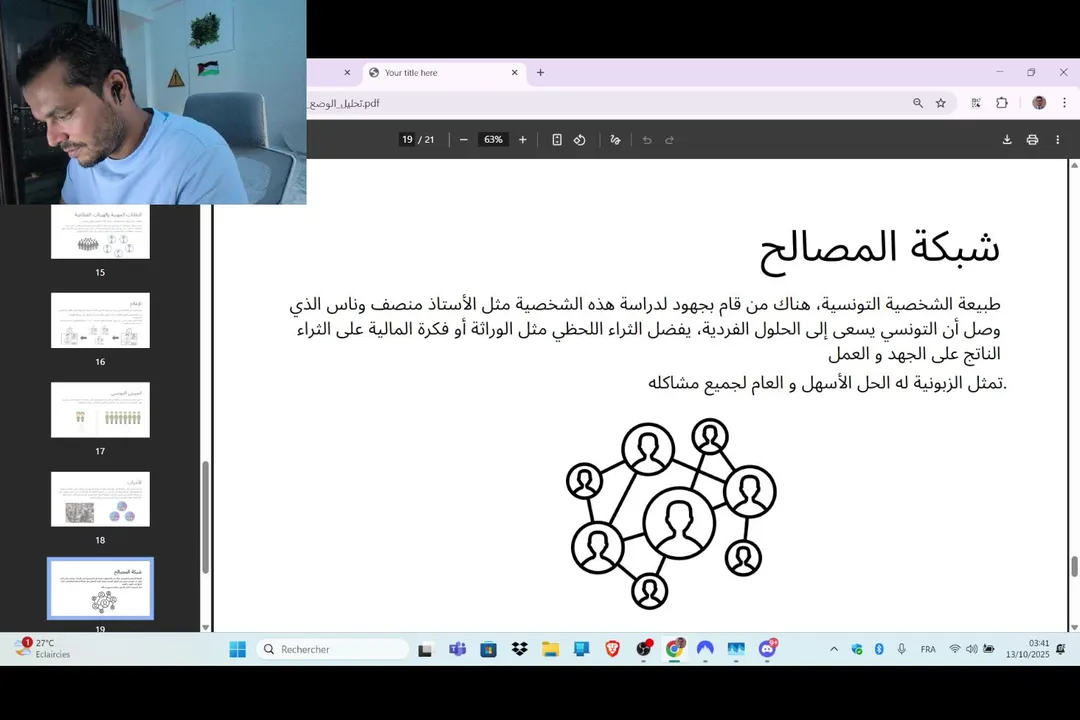Viewport: 1080px width, 720px height.
Task: Click the document vertical scrollbar thumb
Action: [x=1074, y=566]
